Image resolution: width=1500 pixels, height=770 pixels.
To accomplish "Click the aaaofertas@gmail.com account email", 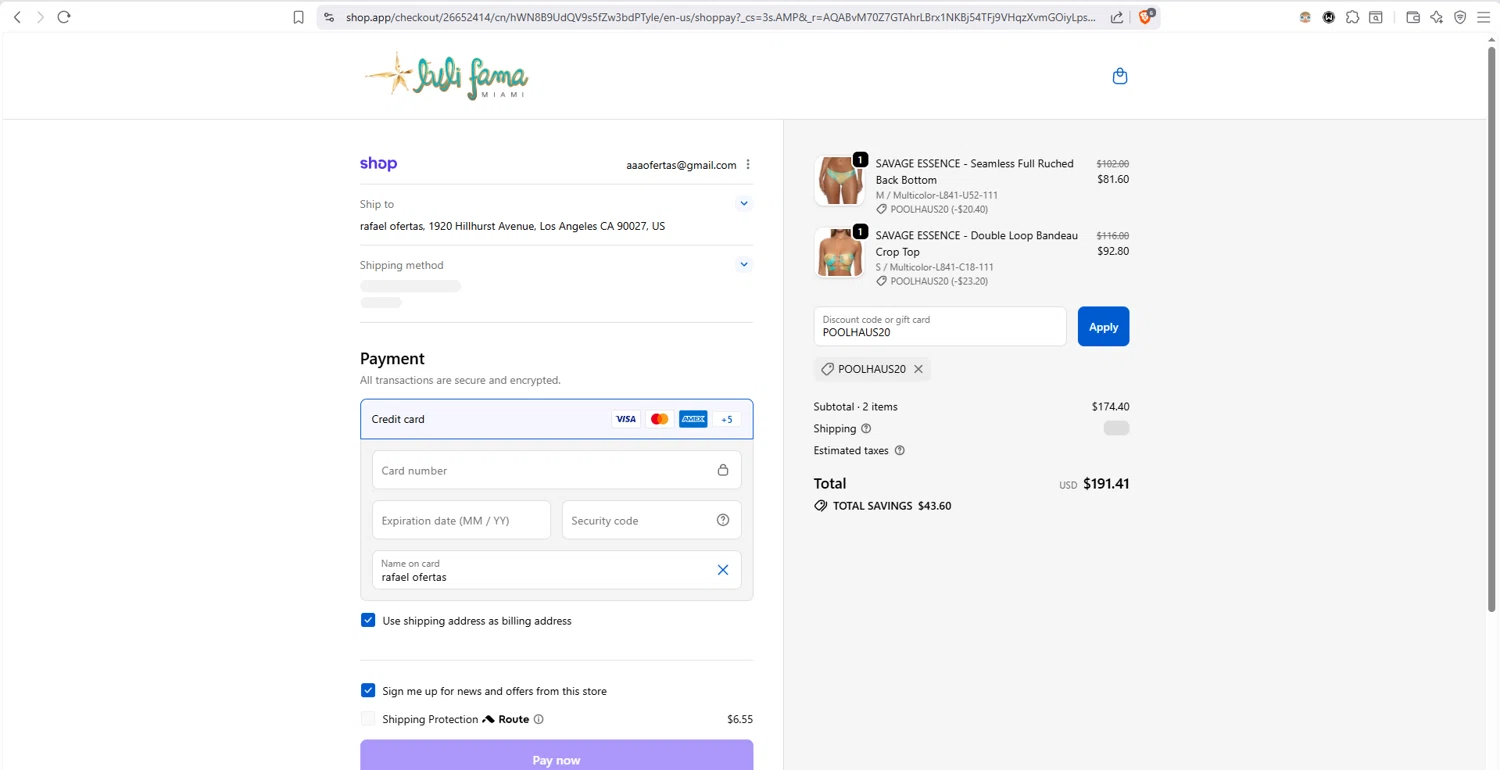I will 681,165.
